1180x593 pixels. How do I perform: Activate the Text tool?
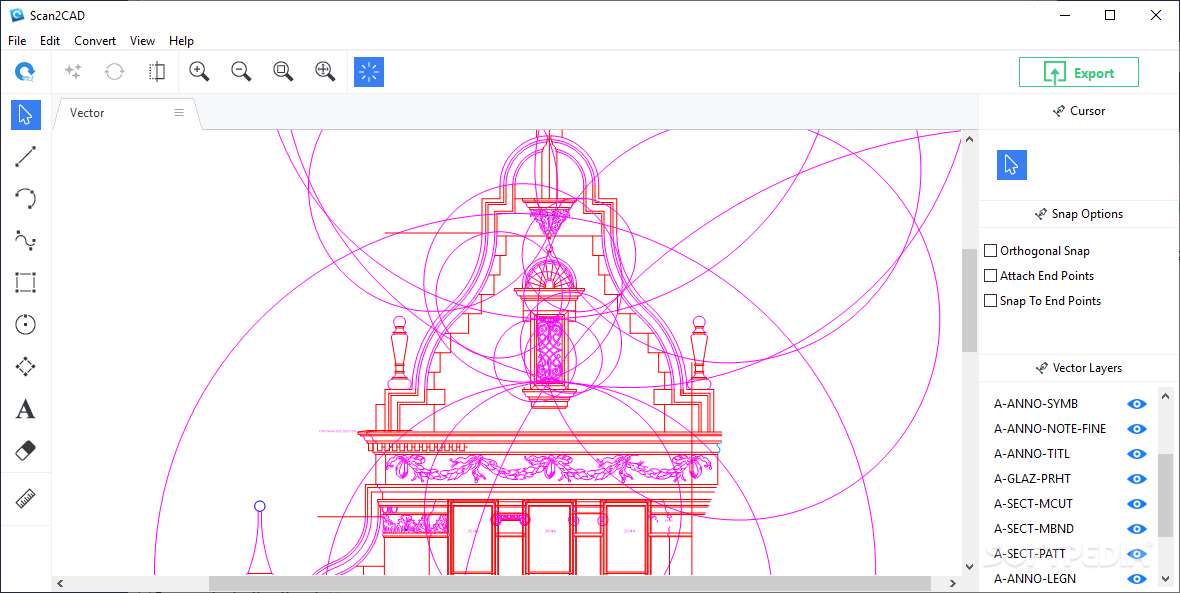(x=25, y=409)
